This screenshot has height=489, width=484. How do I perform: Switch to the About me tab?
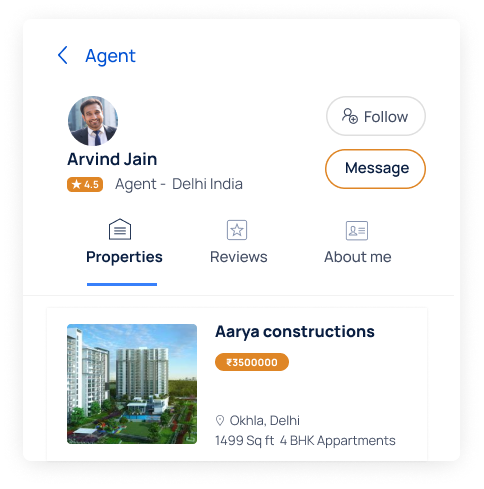(x=358, y=257)
